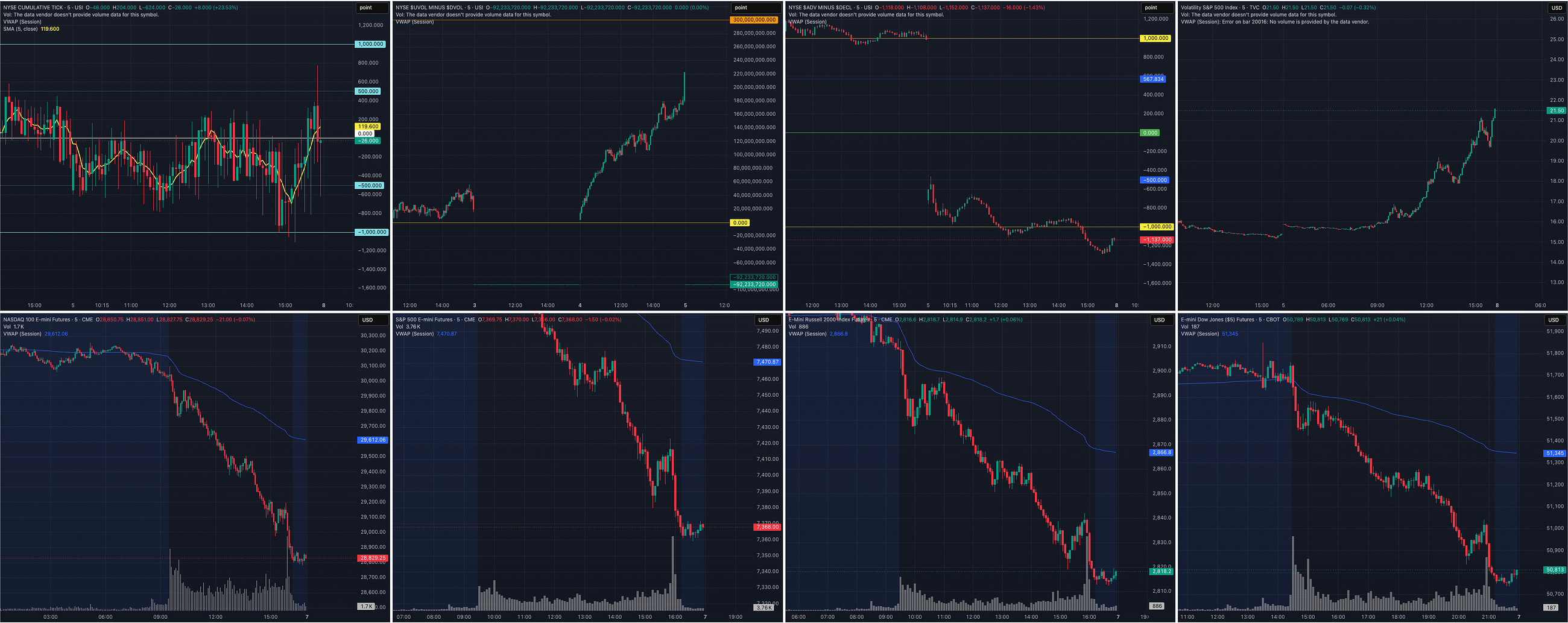
Task: Open the USD currency dropdown on S&P 500 E-mini chart
Action: click(x=767, y=320)
